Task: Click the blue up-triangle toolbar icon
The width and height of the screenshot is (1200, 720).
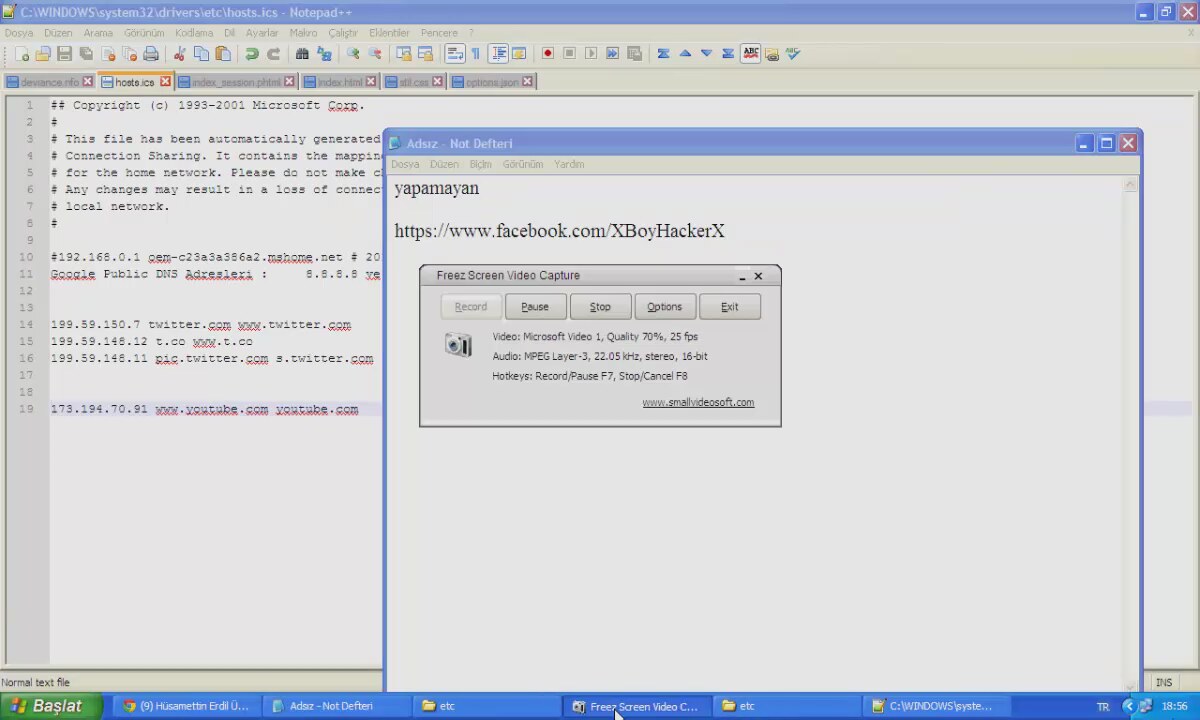Action: 685,54
